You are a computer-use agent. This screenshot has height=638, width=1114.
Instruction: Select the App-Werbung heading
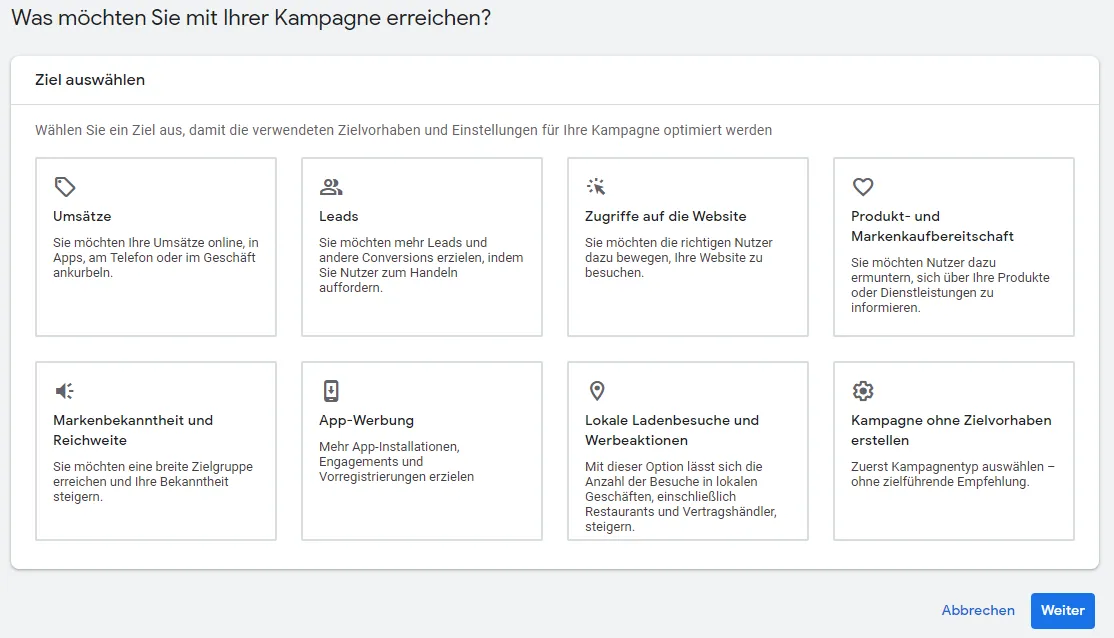coord(367,420)
